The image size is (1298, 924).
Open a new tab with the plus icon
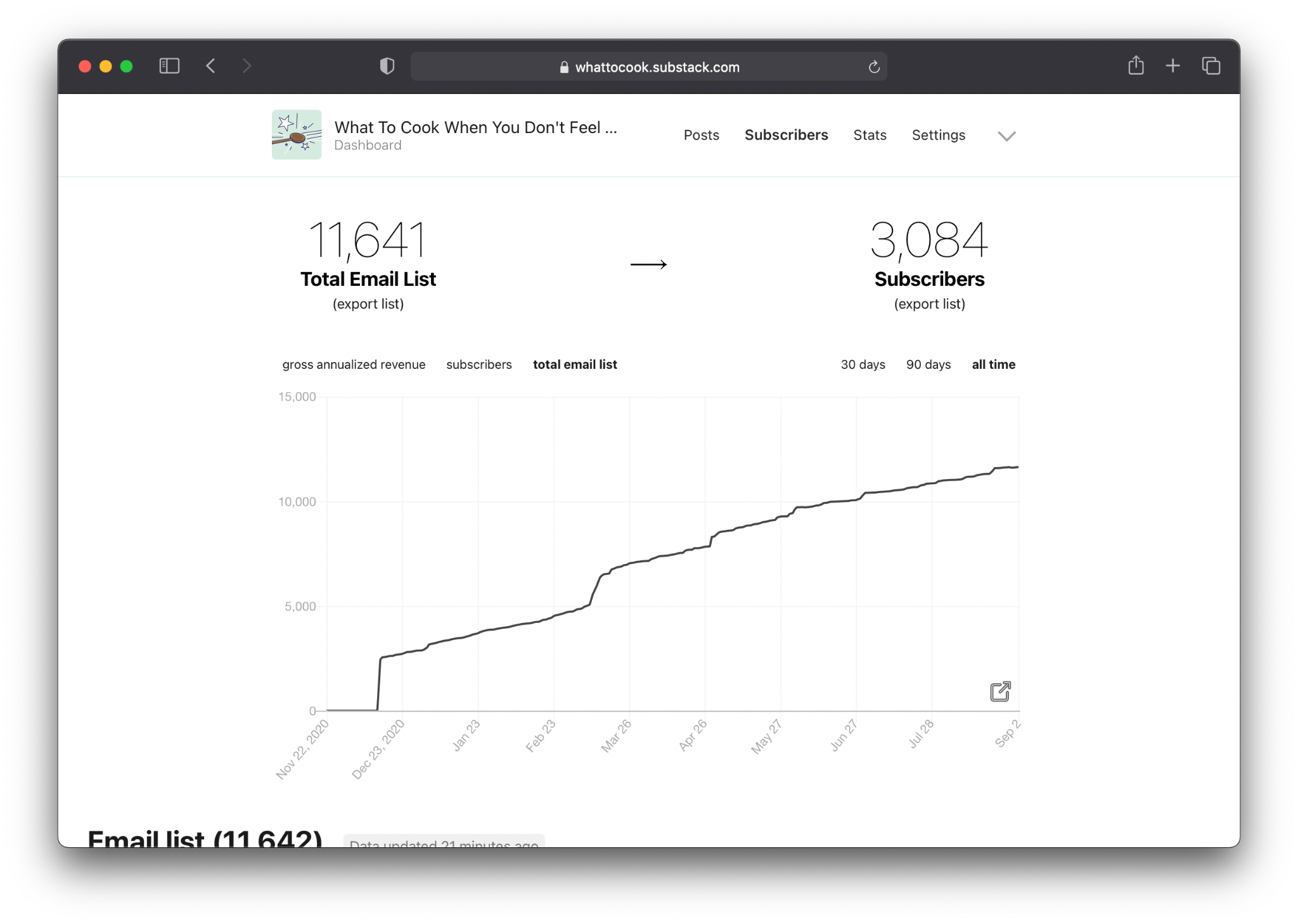click(1173, 65)
